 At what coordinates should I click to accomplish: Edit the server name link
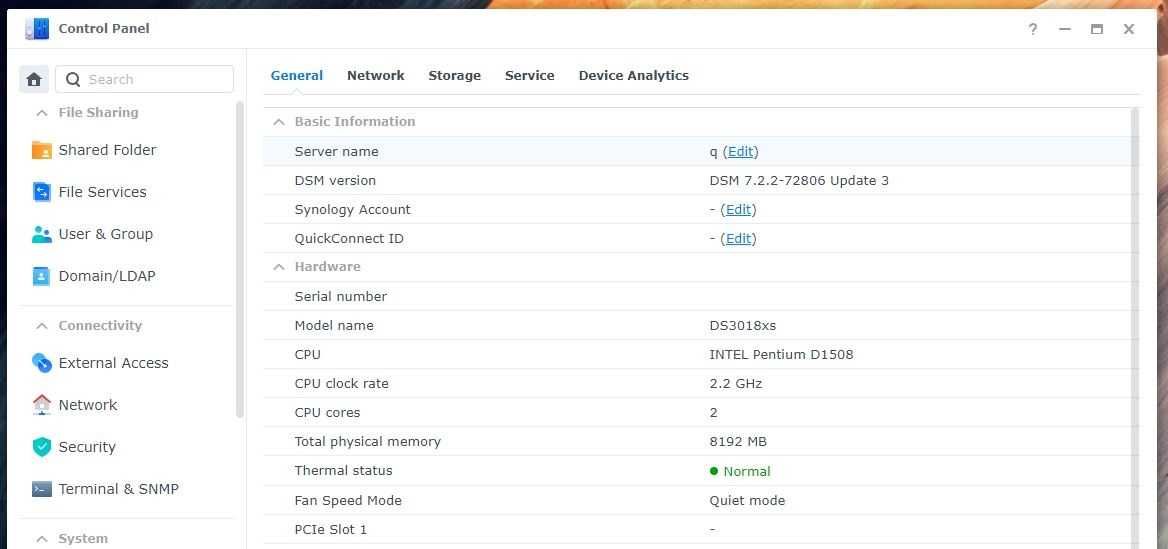point(740,151)
